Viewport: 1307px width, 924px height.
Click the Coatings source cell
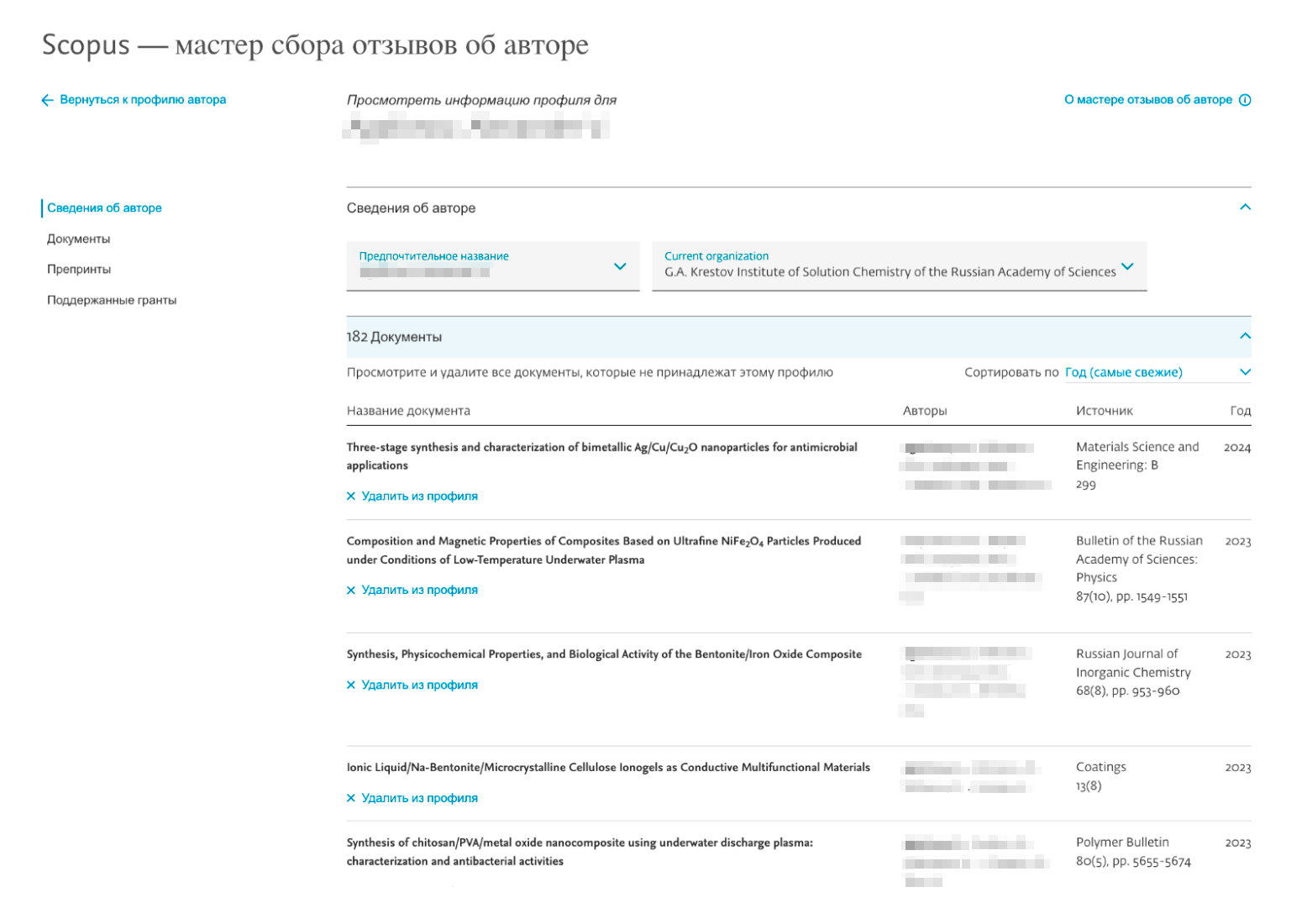coord(1100,768)
